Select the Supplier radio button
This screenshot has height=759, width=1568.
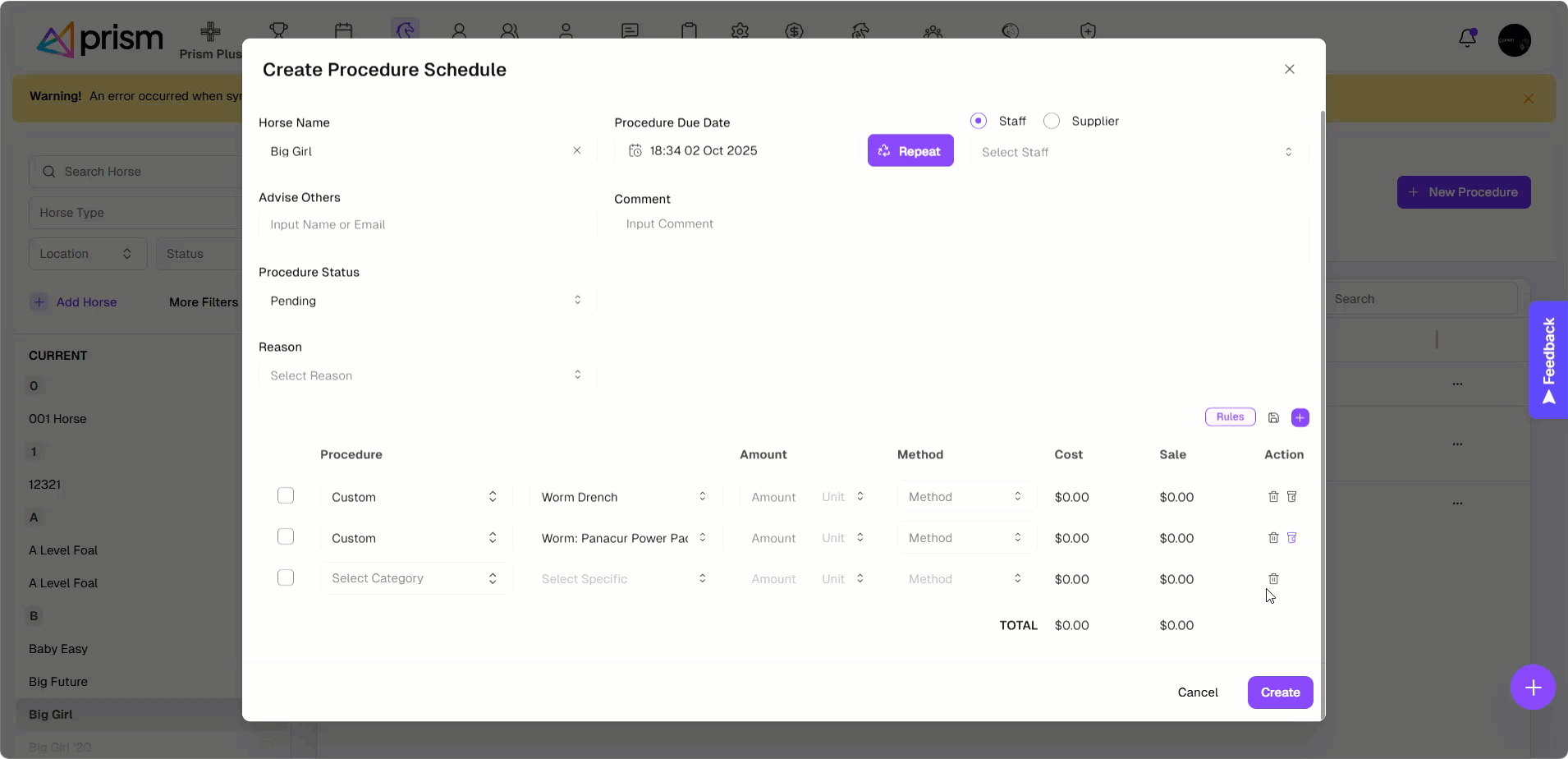1052,122
